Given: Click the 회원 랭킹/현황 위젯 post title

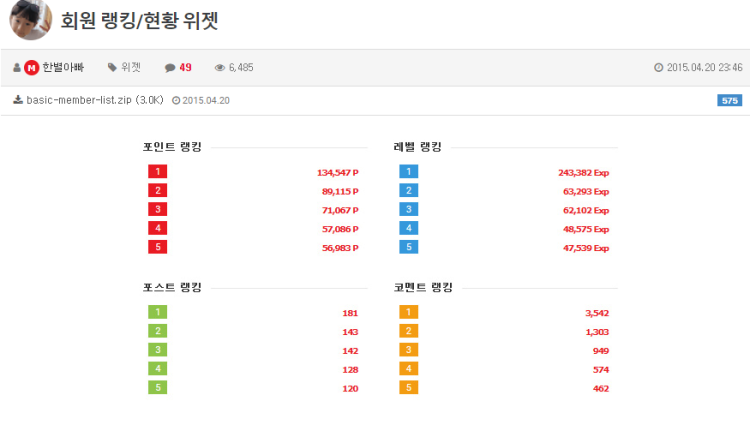Looking at the screenshot, I should click(140, 20).
